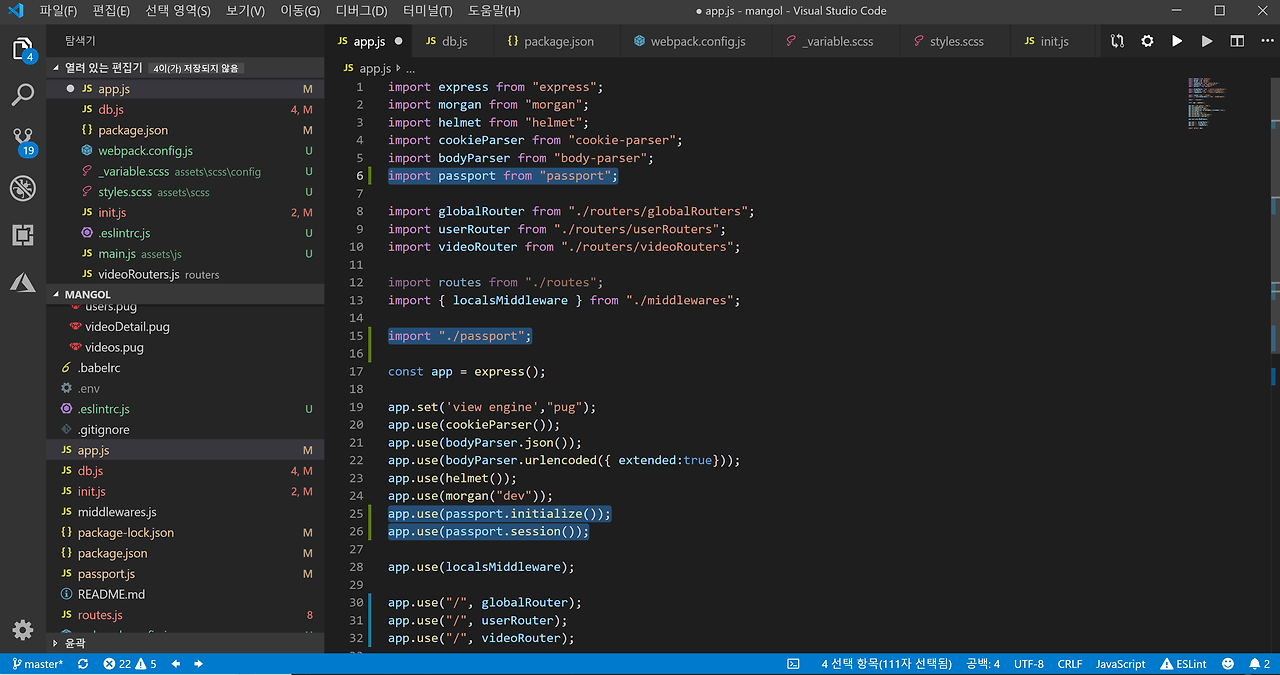
Task: Open the 파일(F) menu
Action: (x=59, y=11)
